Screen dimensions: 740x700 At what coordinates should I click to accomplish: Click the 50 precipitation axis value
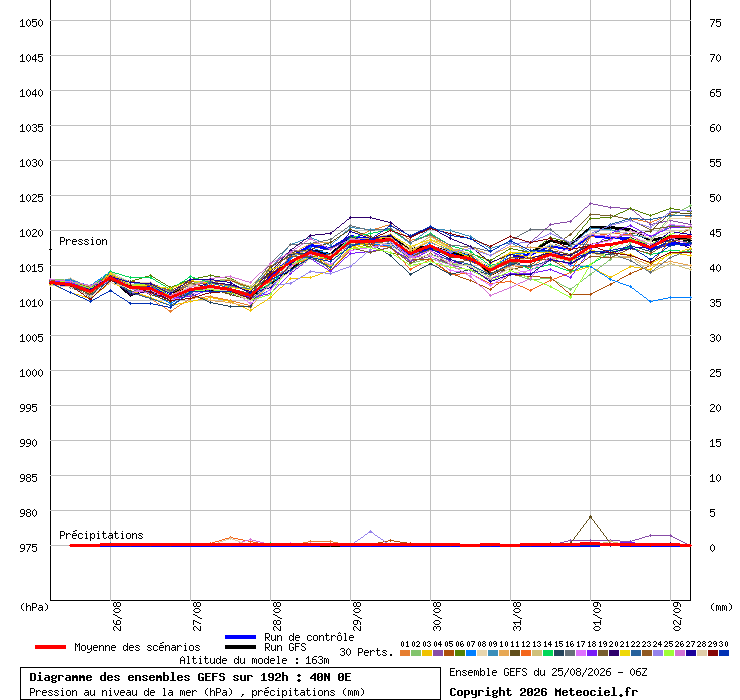pos(715,198)
